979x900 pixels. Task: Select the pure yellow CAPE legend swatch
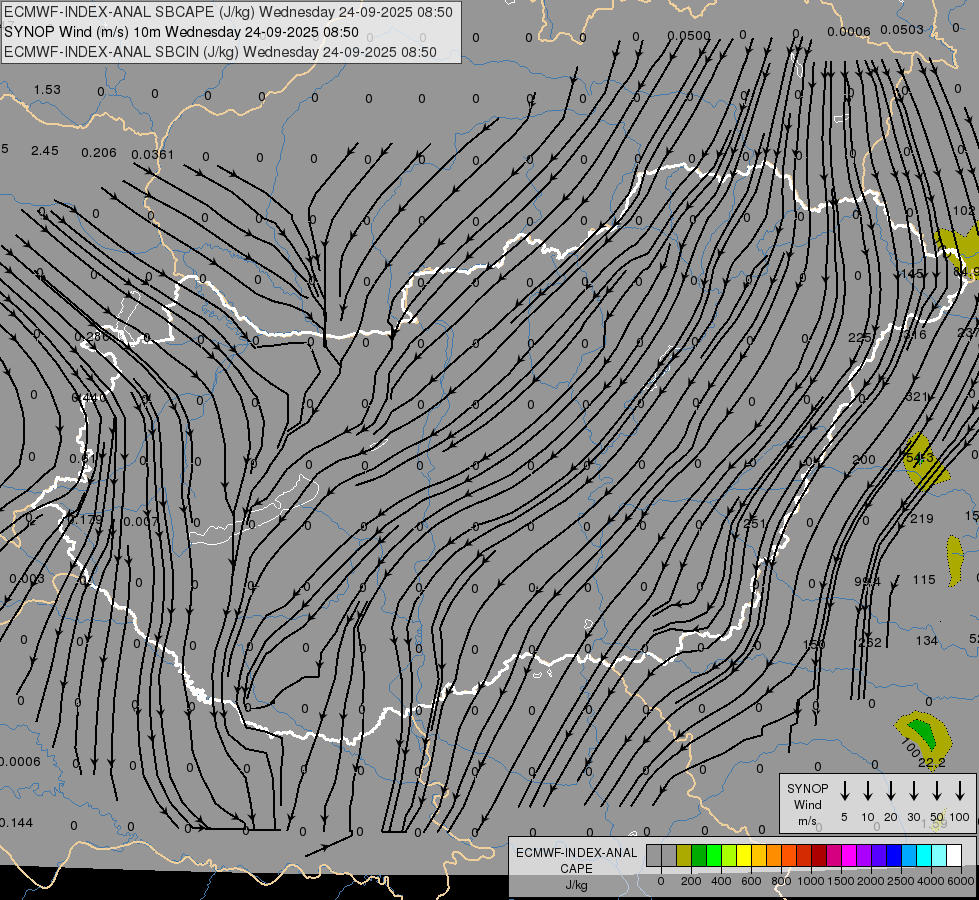(744, 855)
